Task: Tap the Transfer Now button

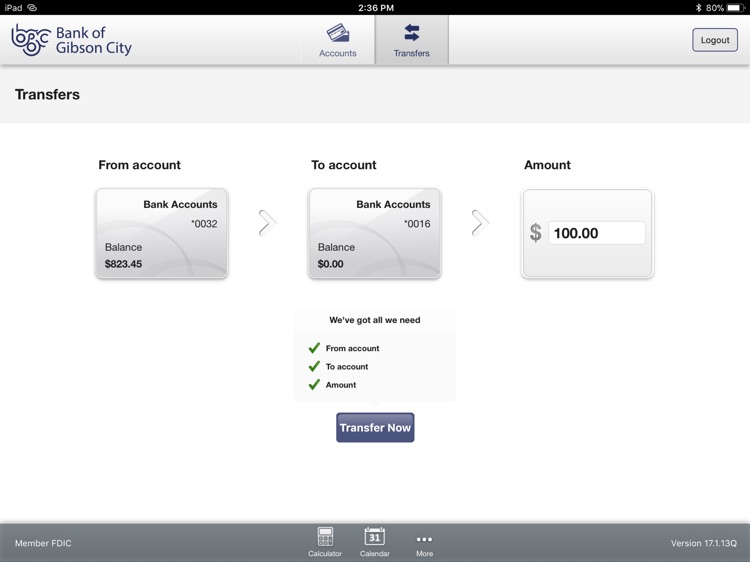Action: (x=375, y=427)
